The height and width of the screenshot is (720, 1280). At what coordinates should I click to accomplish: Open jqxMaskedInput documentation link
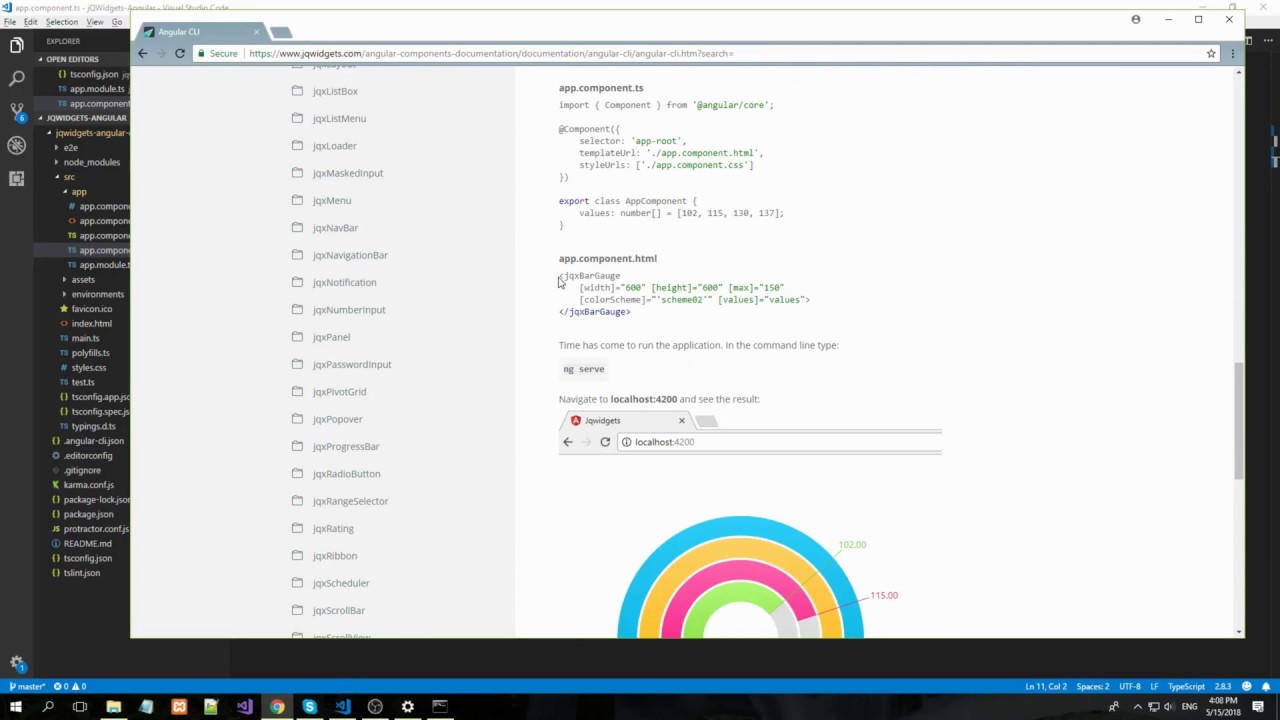coord(347,173)
